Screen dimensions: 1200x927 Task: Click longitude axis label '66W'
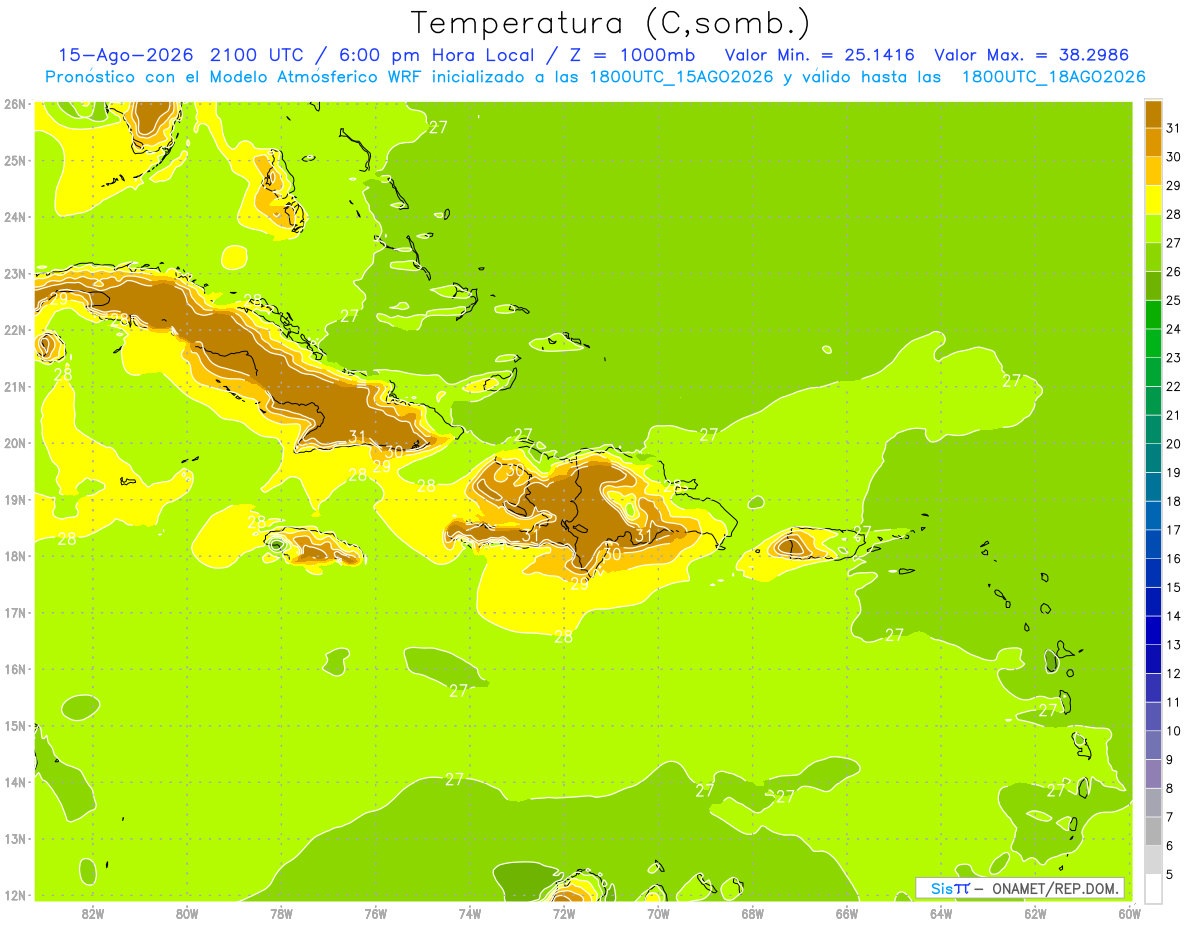[847, 914]
